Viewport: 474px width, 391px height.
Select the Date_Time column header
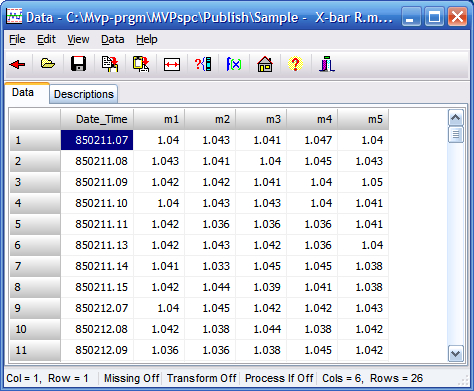[97, 119]
